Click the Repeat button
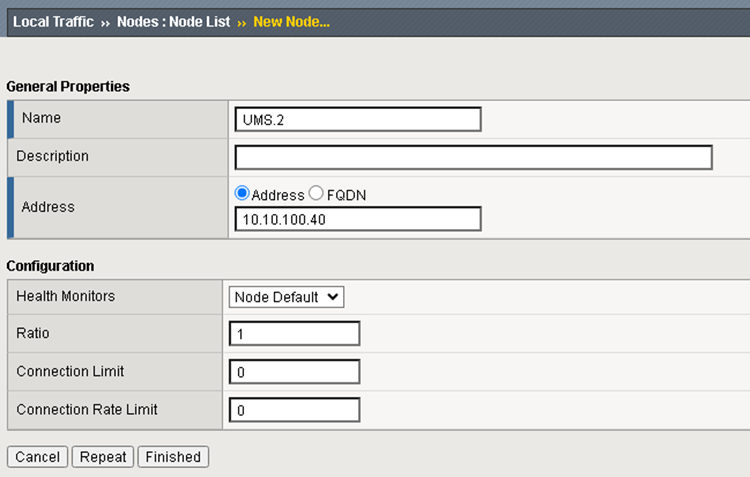This screenshot has width=750, height=477. [103, 457]
